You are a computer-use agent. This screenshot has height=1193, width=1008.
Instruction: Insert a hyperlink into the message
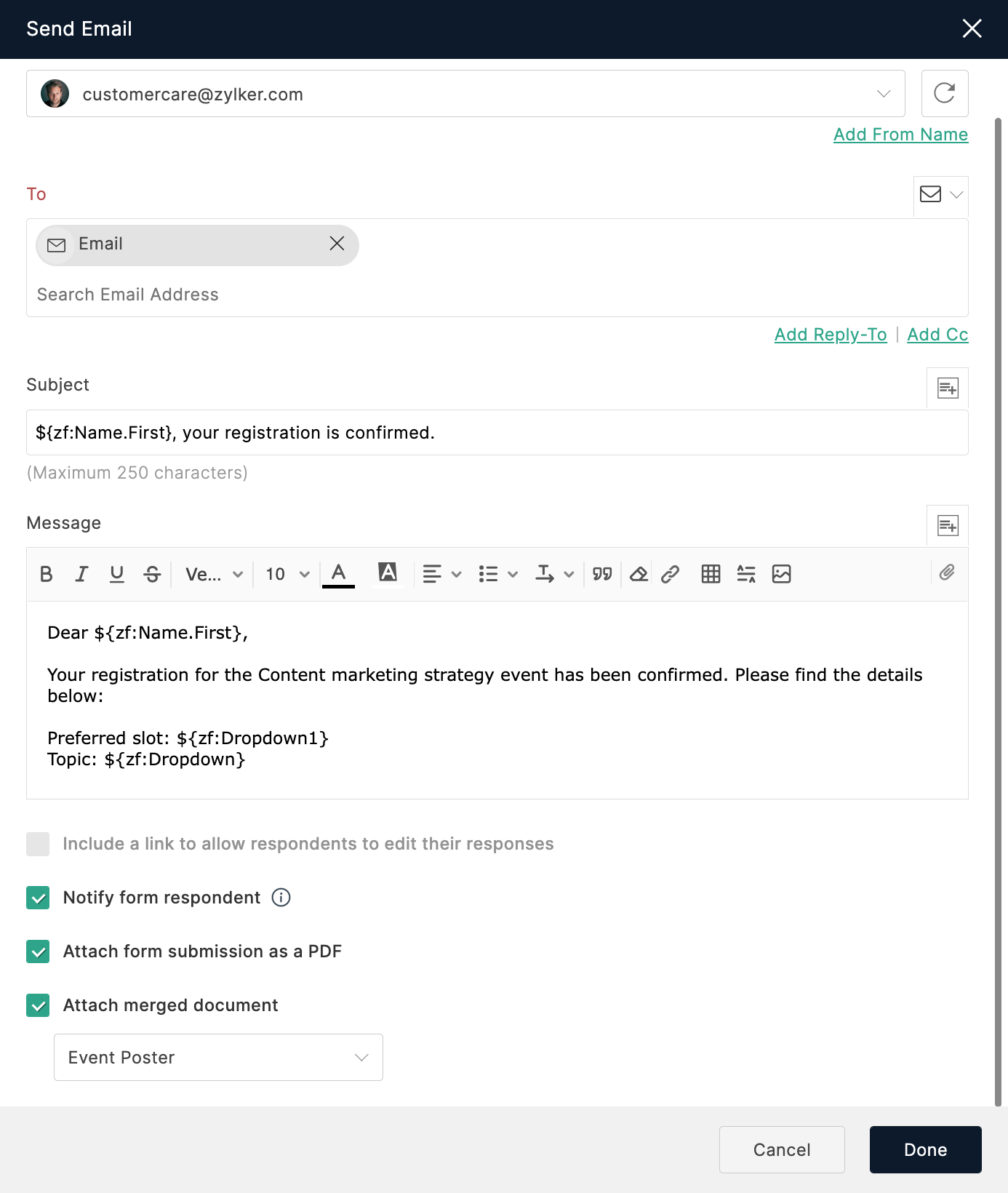671,575
